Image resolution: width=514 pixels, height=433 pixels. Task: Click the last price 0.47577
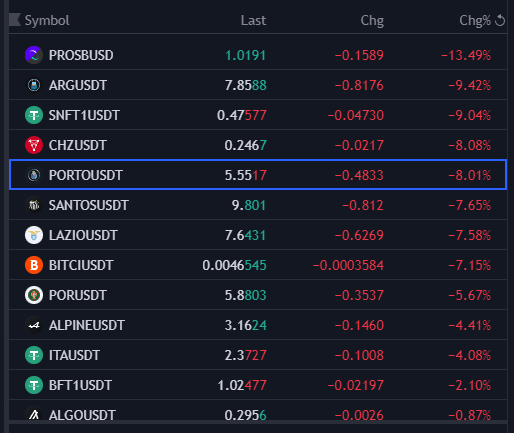coord(241,115)
